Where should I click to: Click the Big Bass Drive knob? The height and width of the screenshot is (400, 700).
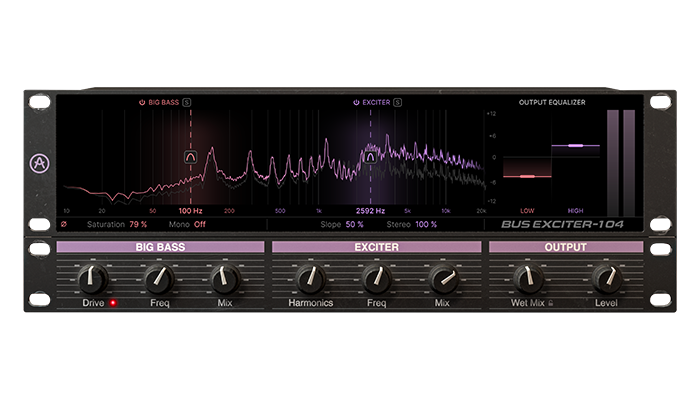pos(93,278)
